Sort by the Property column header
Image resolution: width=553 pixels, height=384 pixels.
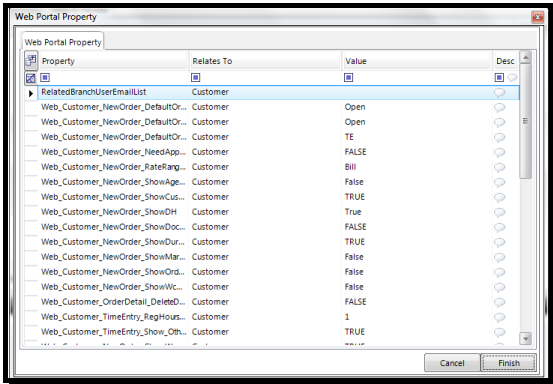pos(114,61)
